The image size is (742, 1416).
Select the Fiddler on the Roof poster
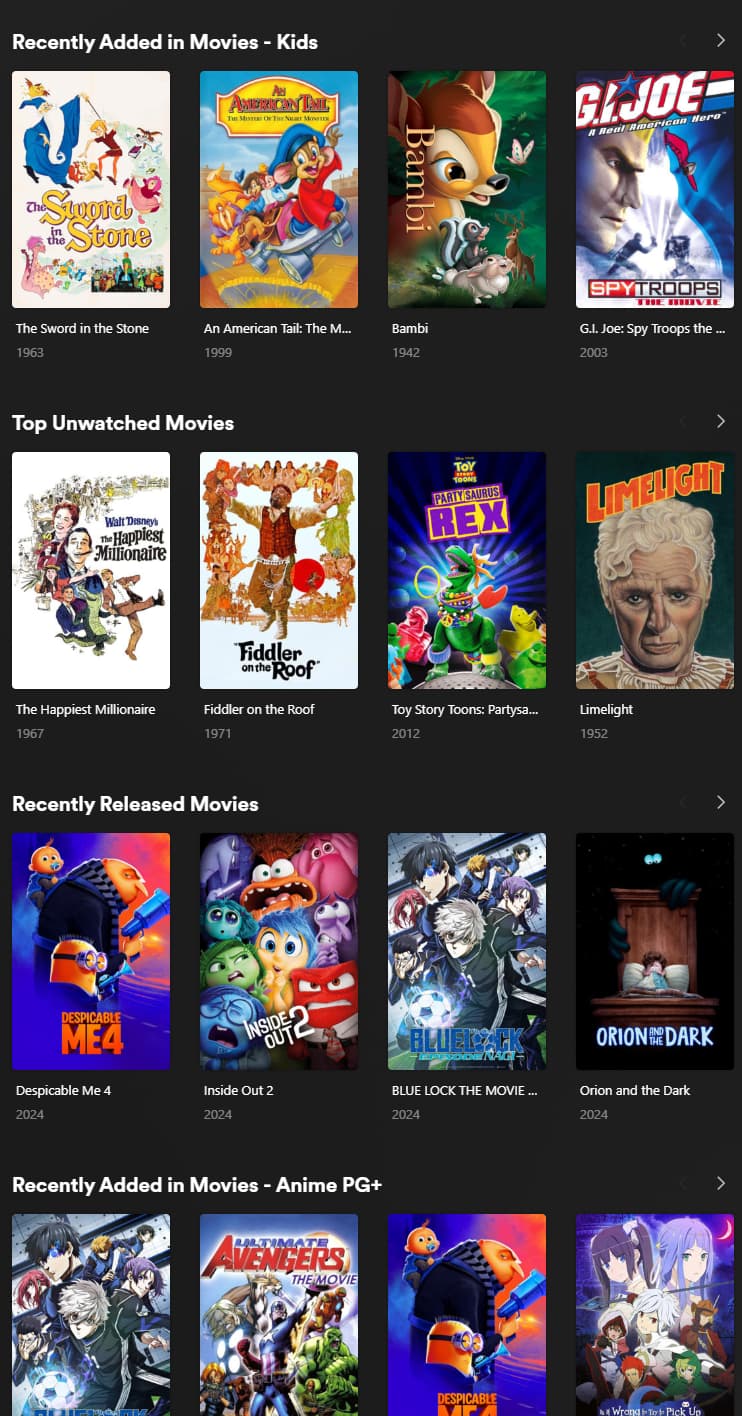[279, 570]
